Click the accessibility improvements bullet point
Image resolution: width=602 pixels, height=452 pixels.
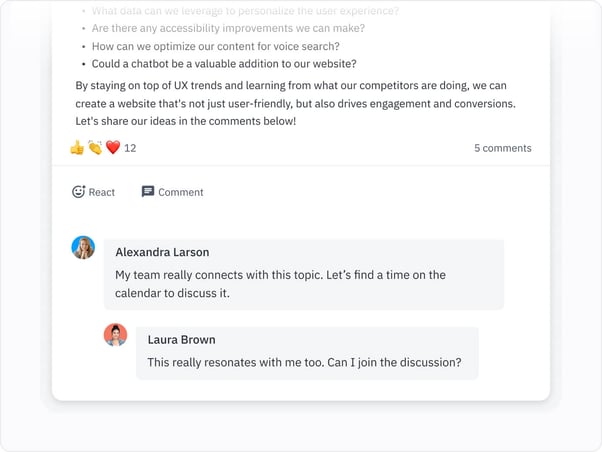228,28
